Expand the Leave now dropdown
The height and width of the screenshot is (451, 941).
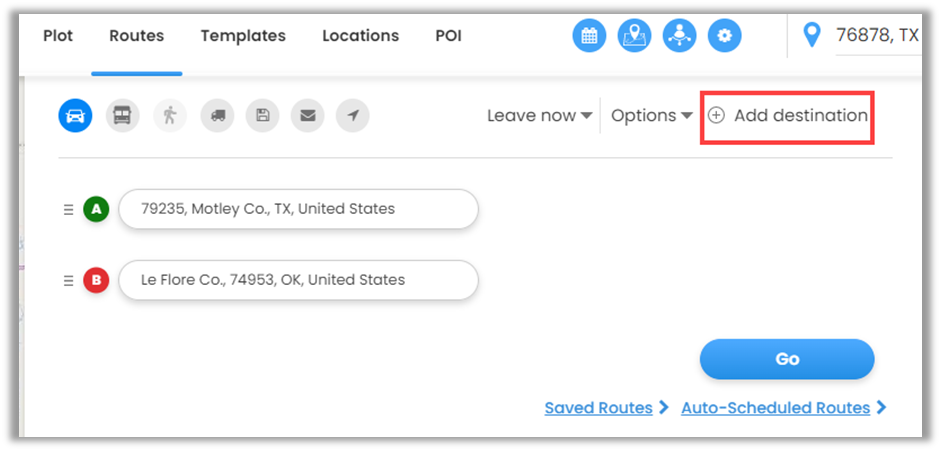(x=539, y=116)
